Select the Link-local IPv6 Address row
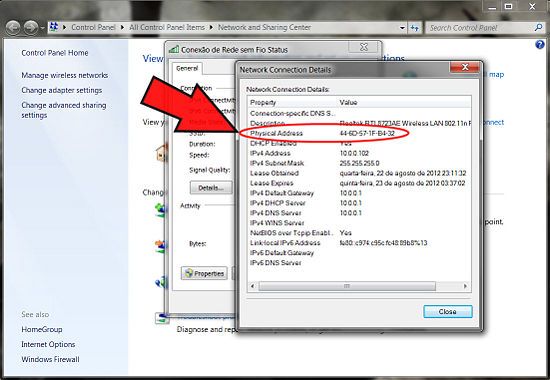The height and width of the screenshot is (380, 550). click(x=359, y=243)
